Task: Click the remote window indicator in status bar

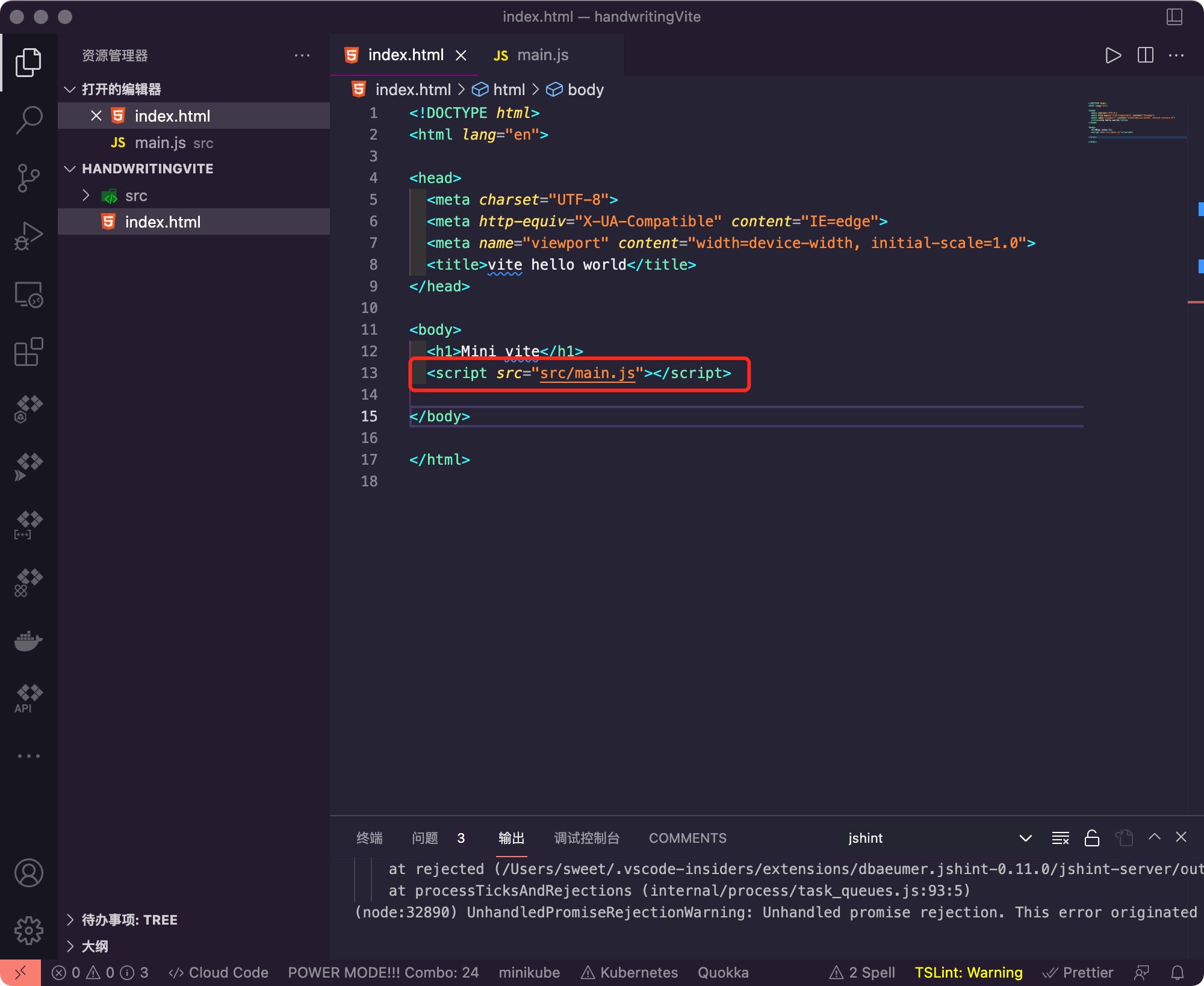Action: [20, 972]
